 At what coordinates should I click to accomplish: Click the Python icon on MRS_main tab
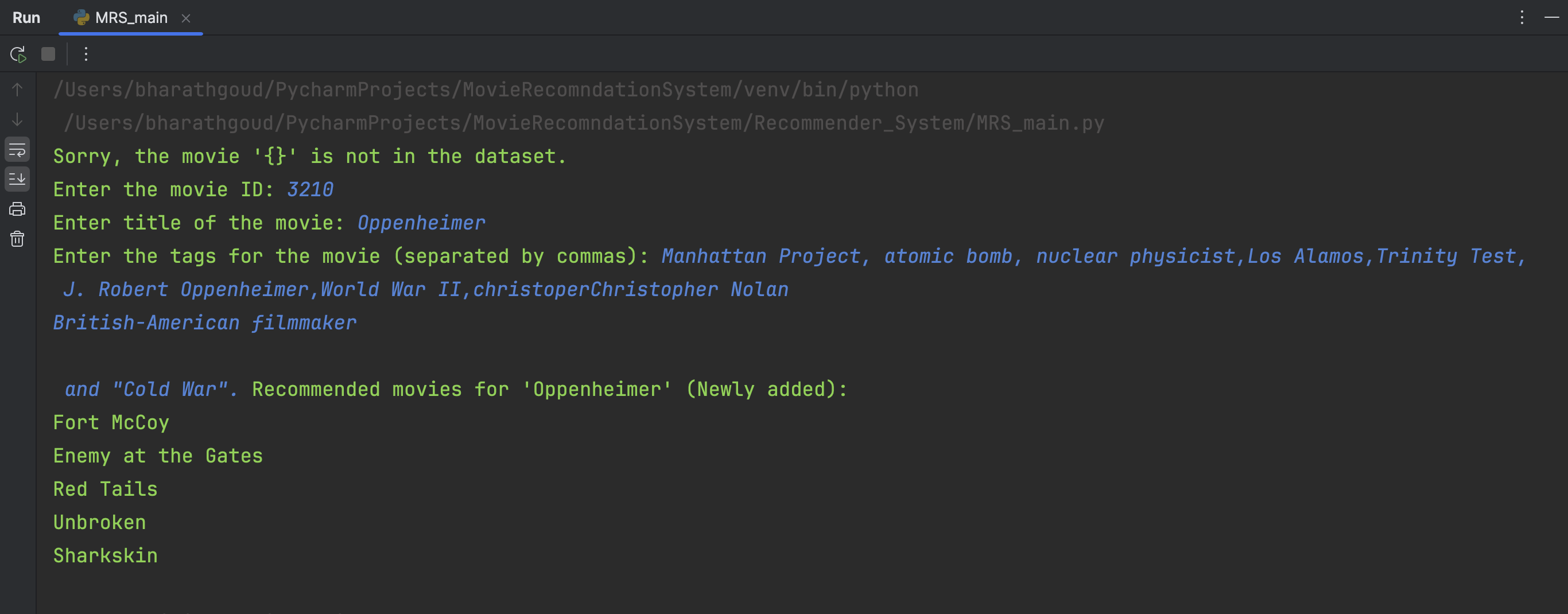(81, 18)
